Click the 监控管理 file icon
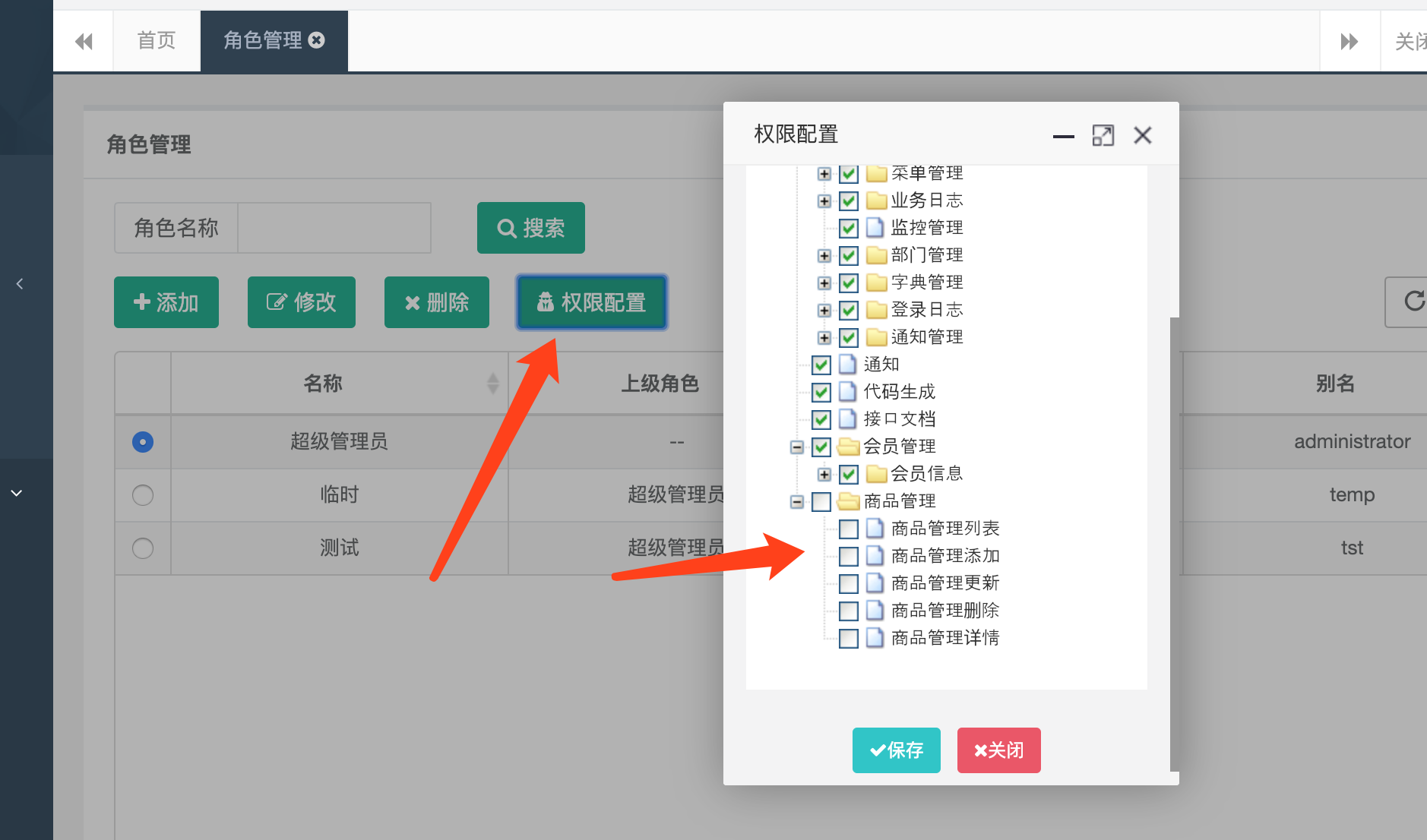 pos(875,227)
